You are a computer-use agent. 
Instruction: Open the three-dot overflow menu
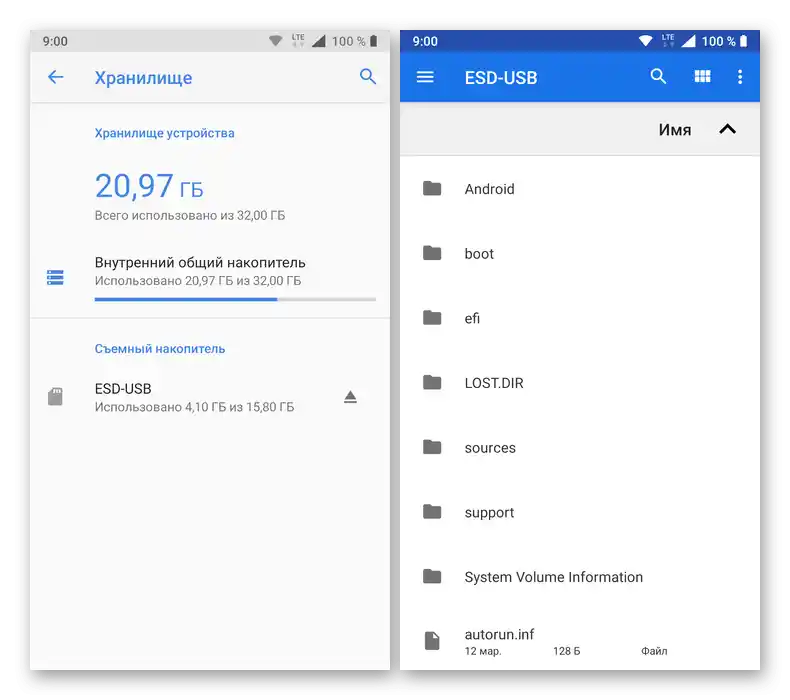[740, 77]
